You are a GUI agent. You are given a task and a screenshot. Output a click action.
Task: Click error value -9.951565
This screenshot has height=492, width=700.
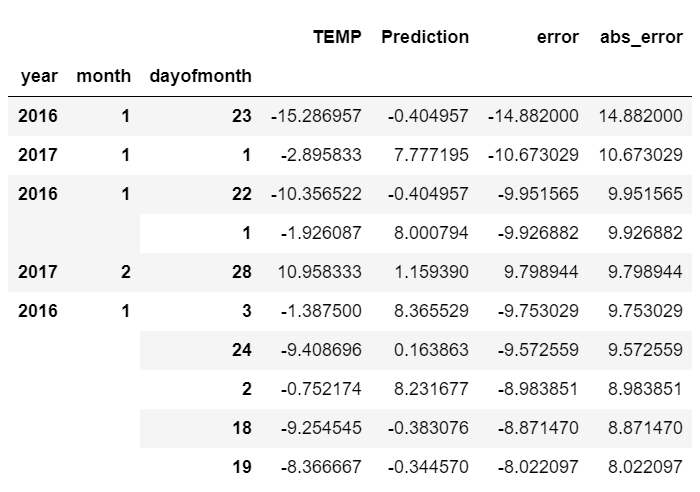pos(533,194)
